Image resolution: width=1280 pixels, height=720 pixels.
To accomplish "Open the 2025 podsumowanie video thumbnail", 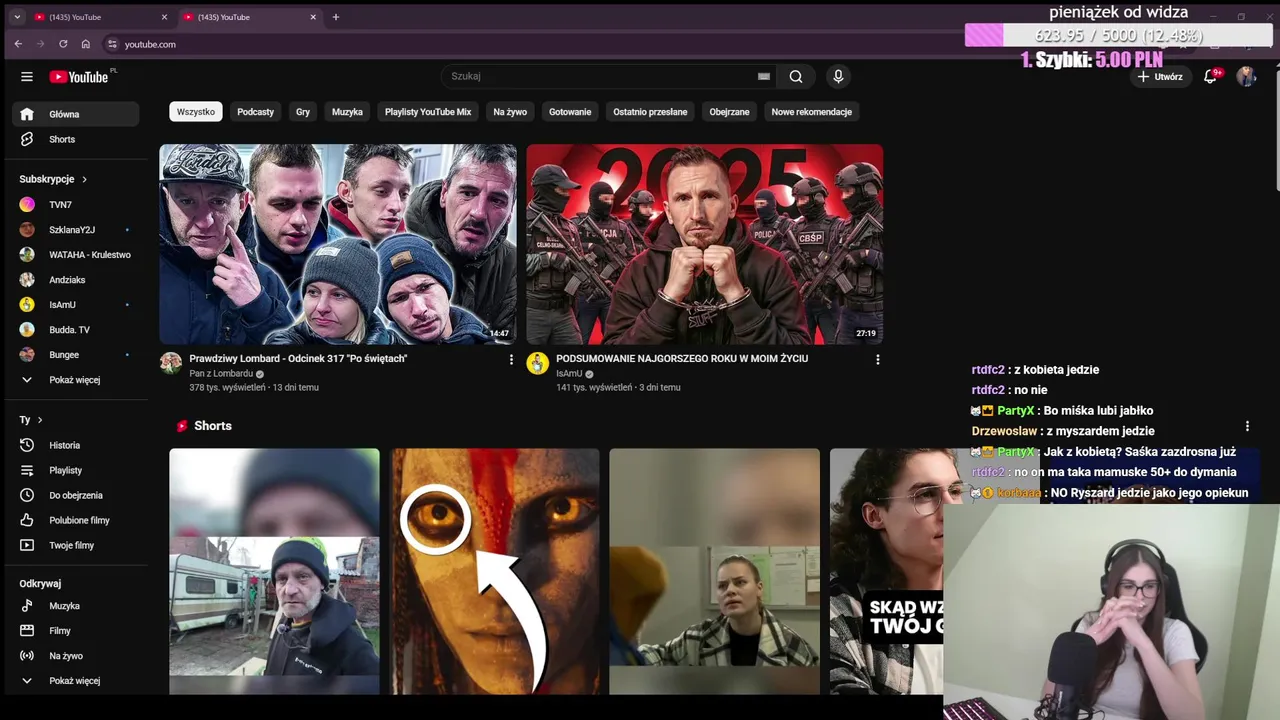I will [x=705, y=244].
